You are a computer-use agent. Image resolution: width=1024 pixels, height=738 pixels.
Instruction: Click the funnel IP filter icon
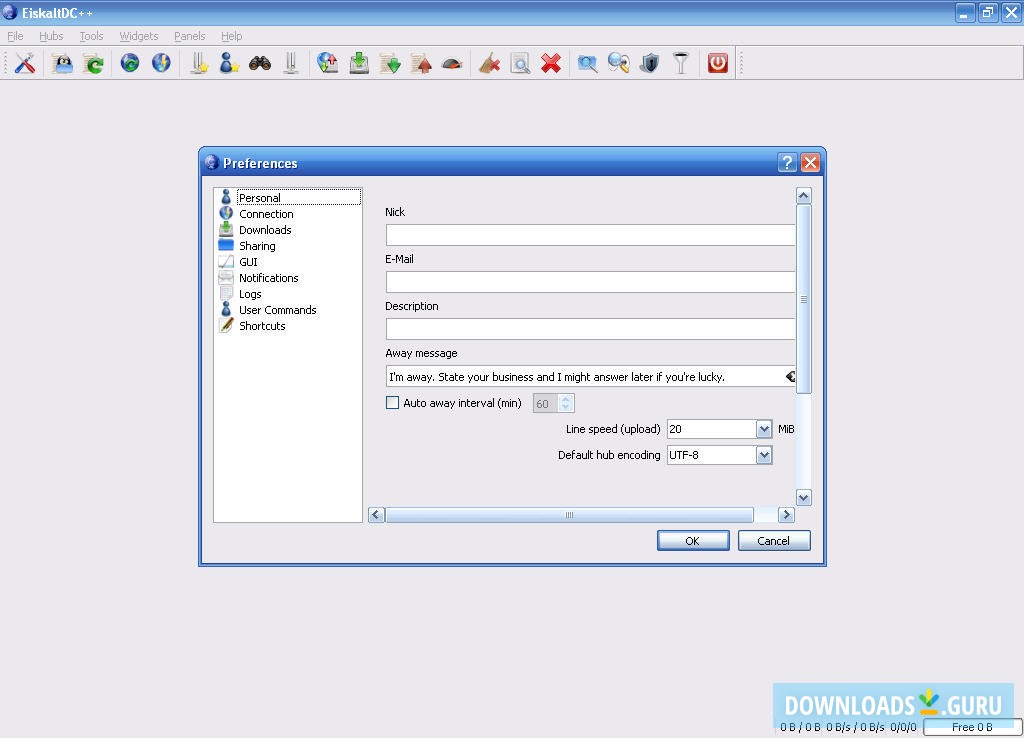click(680, 63)
